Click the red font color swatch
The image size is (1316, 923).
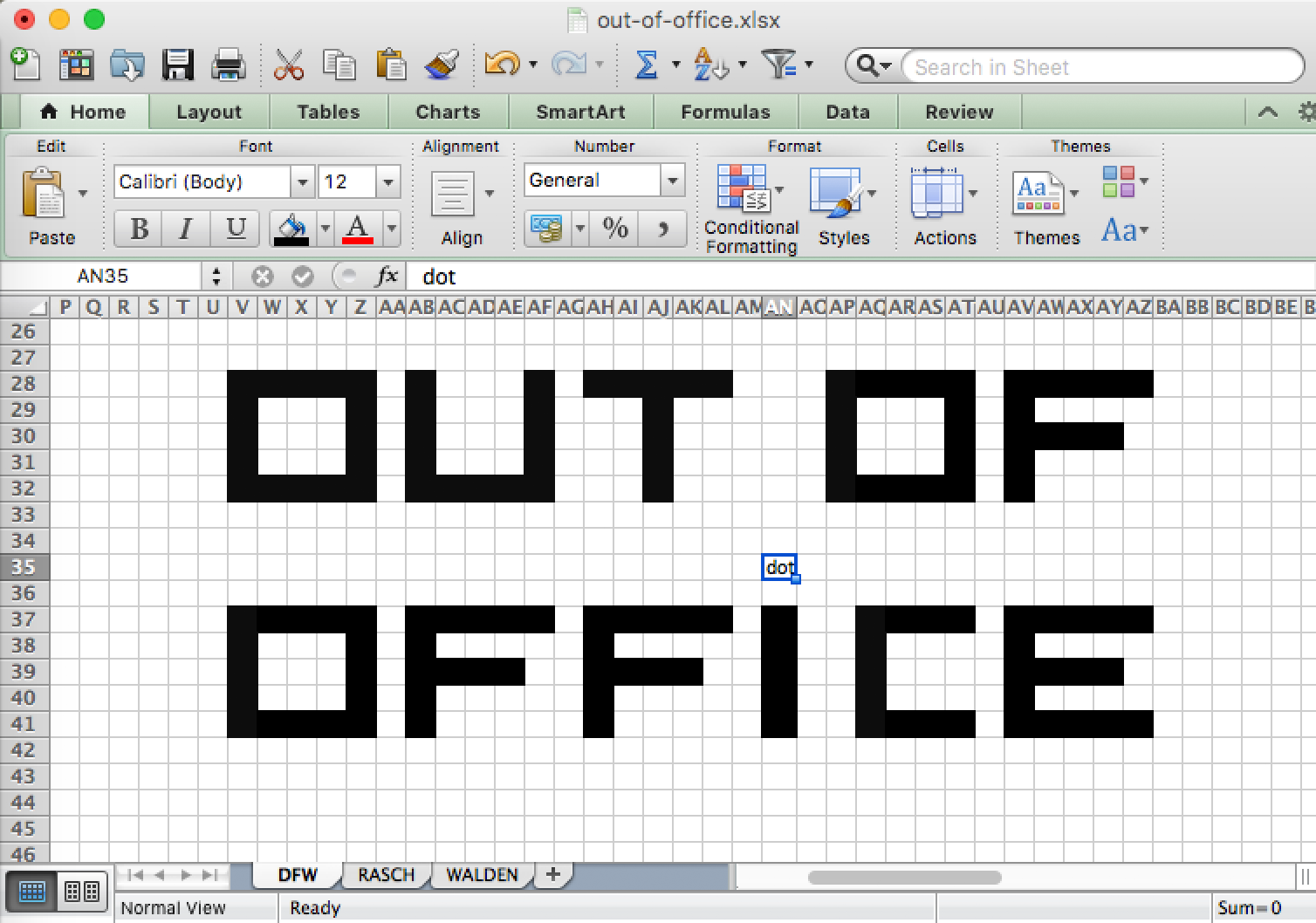click(x=358, y=229)
